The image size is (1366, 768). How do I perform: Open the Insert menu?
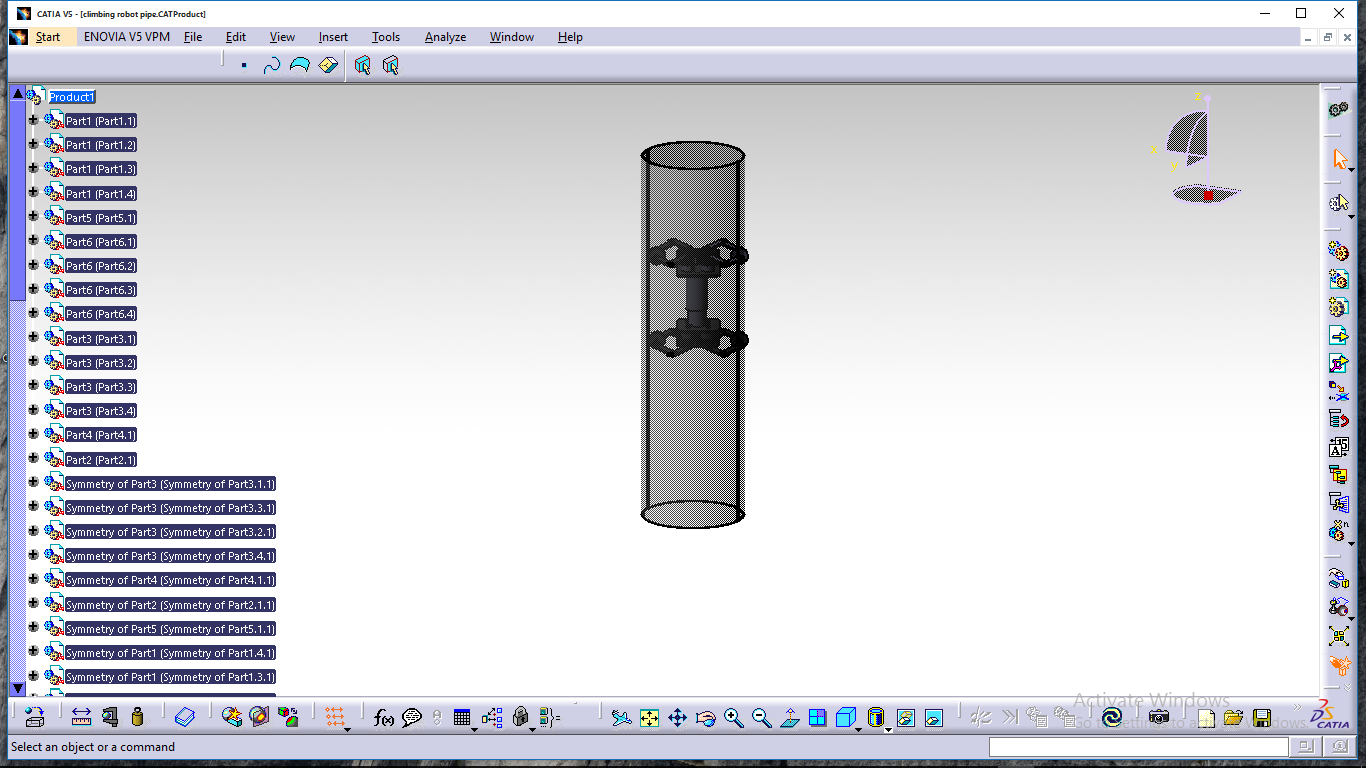tap(333, 37)
